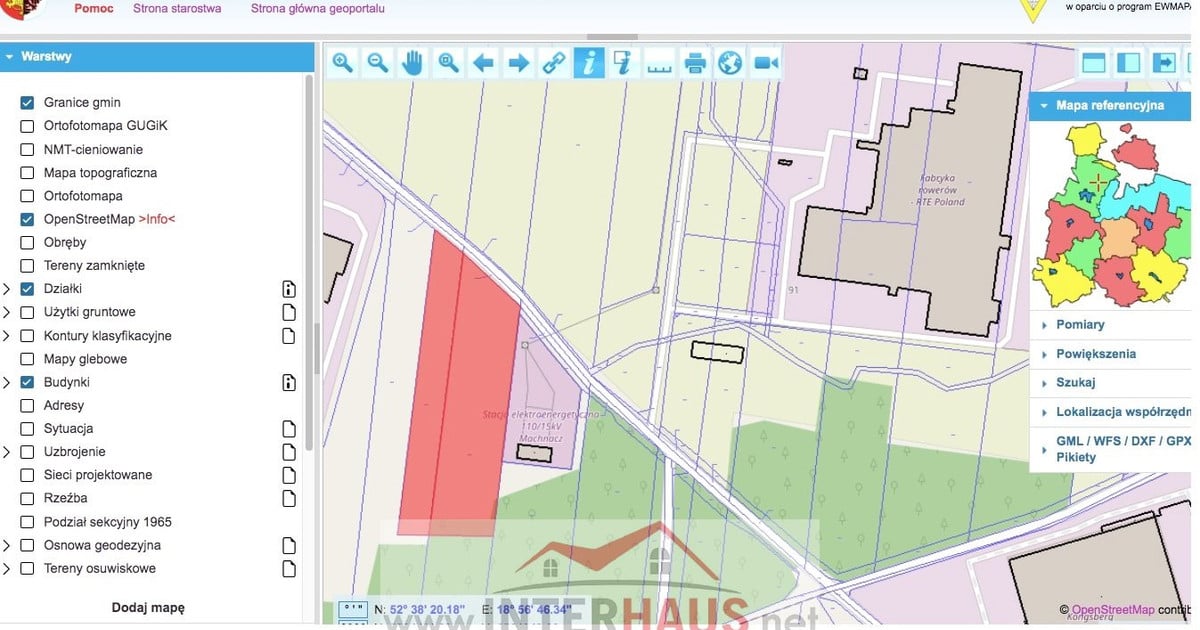
Task: Open document icon next to Działki layer
Action: coord(289,290)
